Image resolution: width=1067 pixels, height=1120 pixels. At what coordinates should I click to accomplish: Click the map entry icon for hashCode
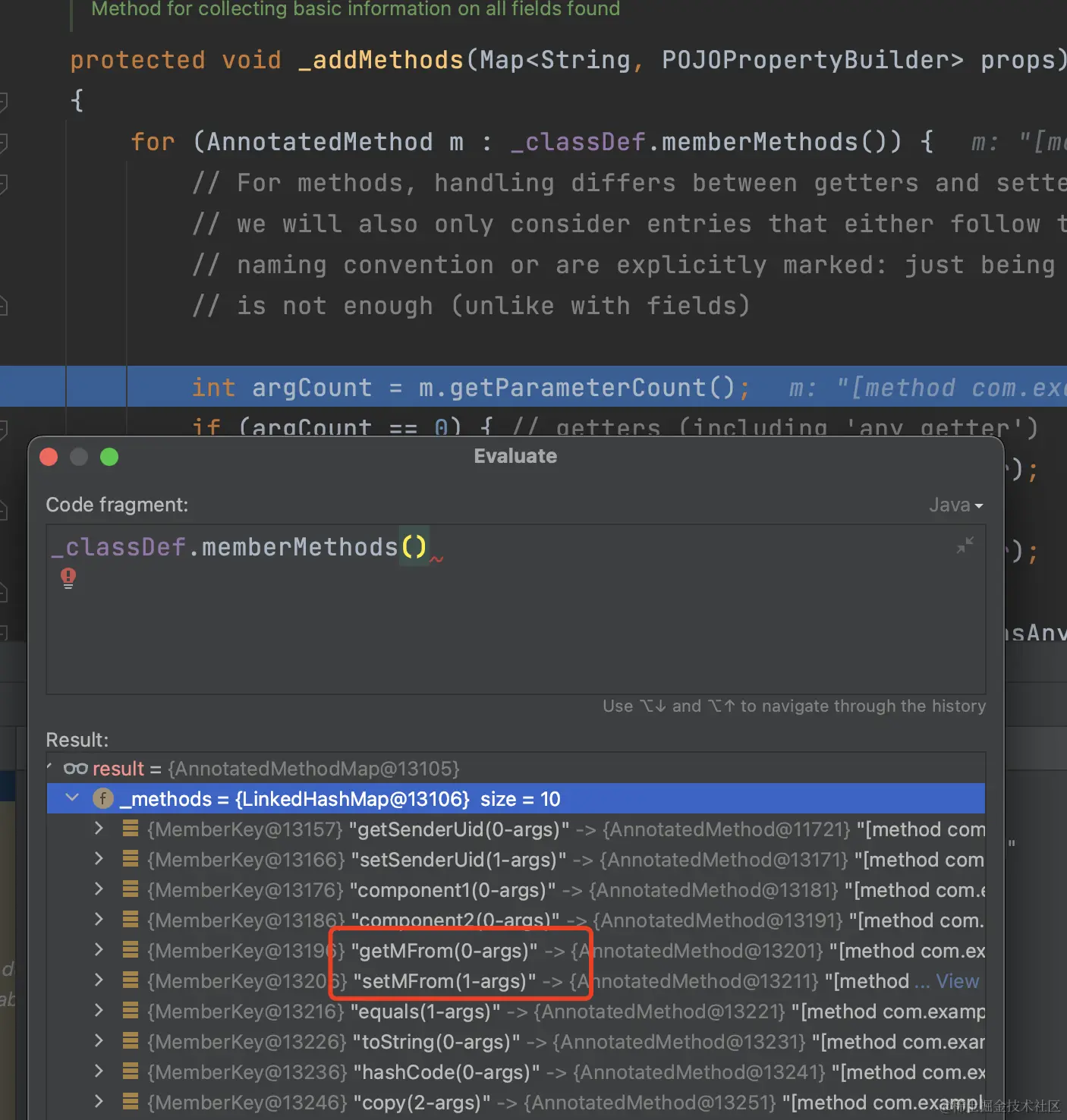131,1071
